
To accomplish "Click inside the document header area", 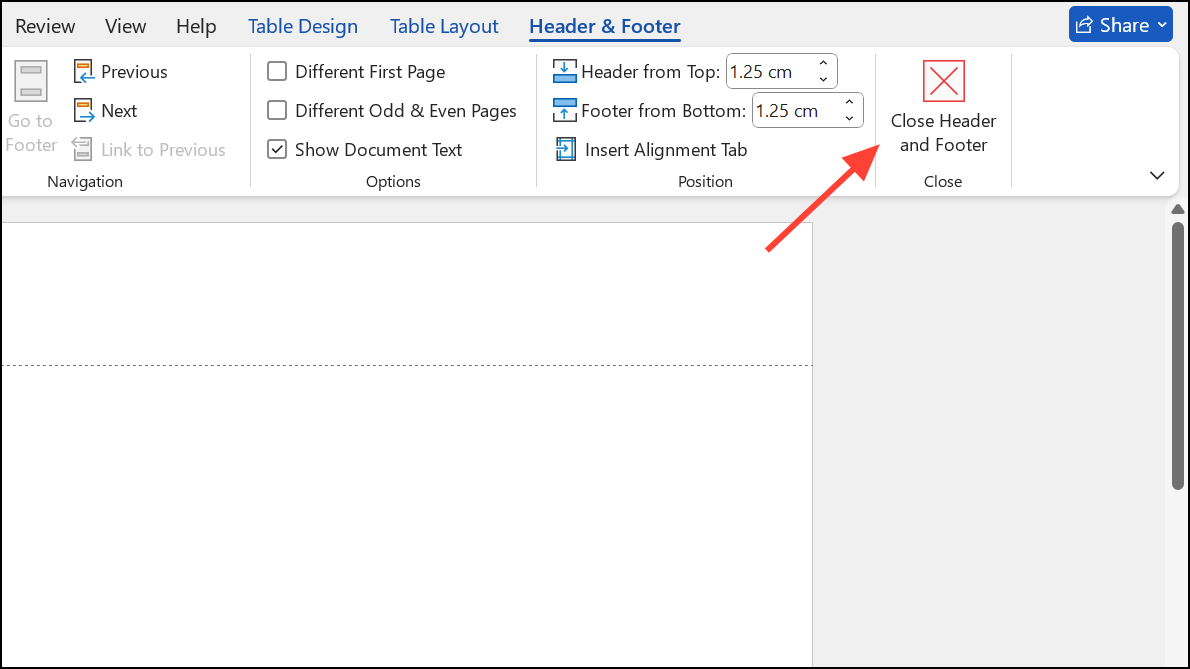I will pos(407,294).
